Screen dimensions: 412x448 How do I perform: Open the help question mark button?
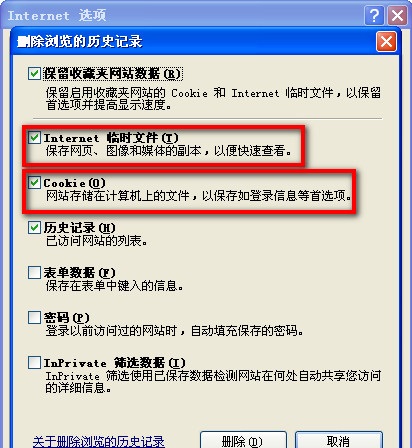(374, 15)
